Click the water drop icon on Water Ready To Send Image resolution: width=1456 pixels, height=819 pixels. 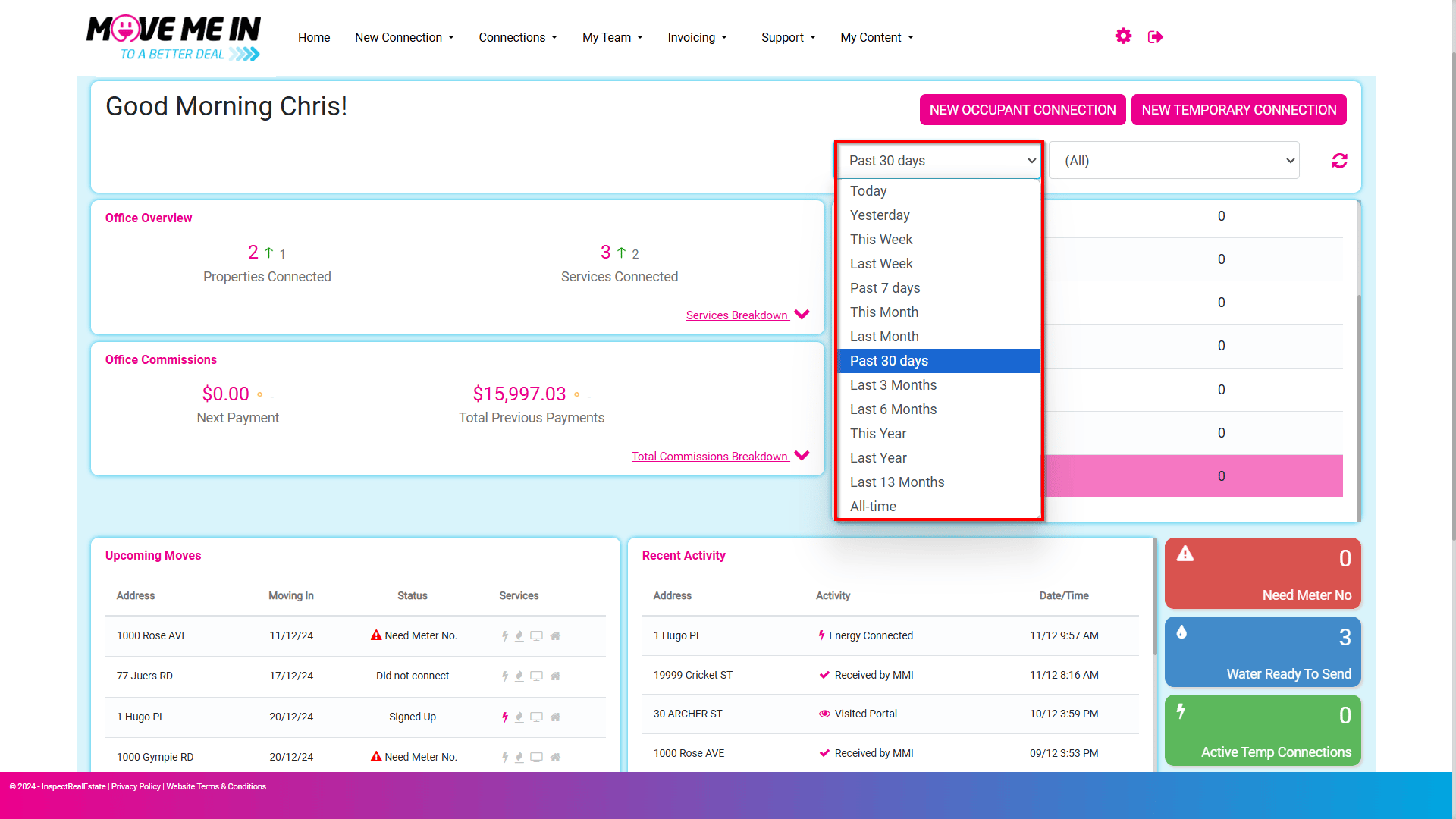[x=1181, y=632]
